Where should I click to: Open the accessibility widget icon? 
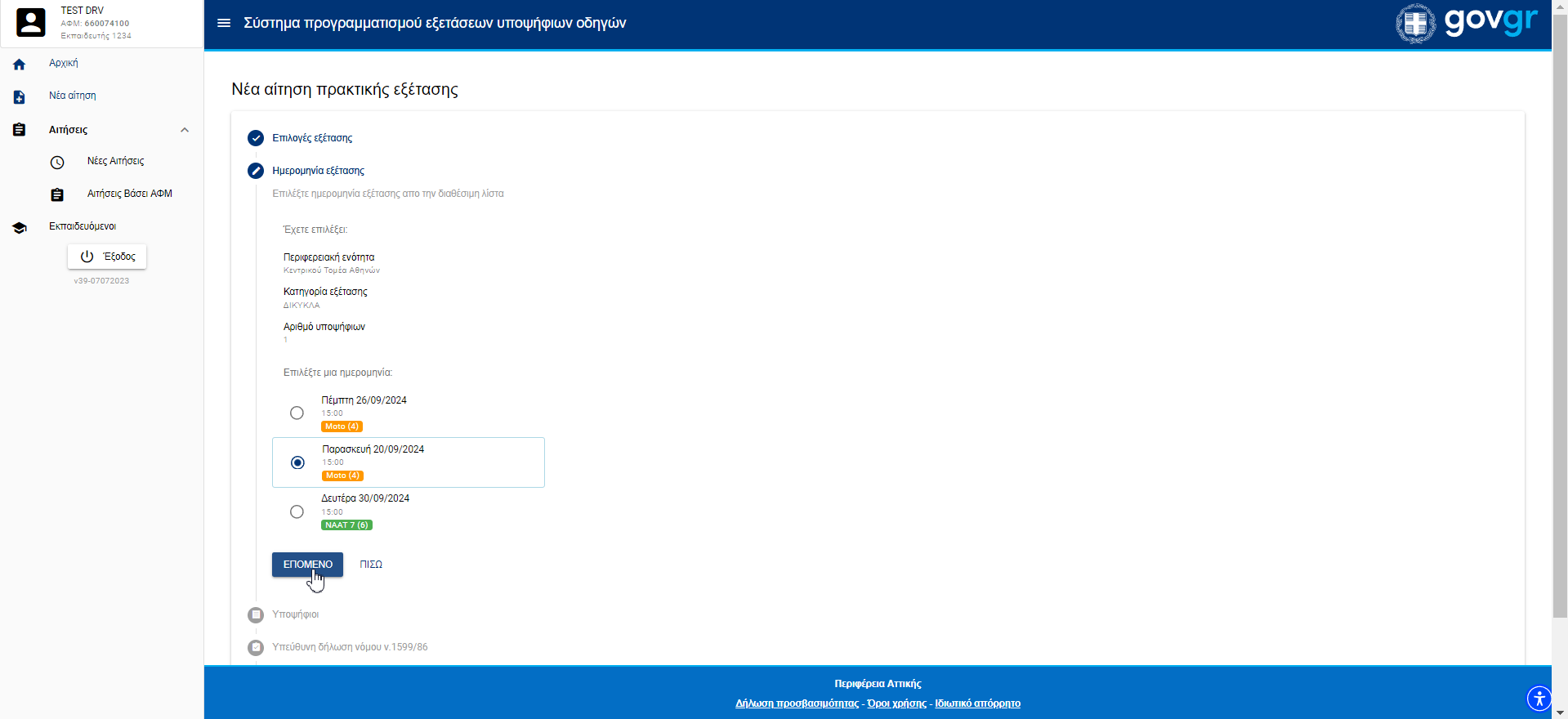pos(1539,699)
